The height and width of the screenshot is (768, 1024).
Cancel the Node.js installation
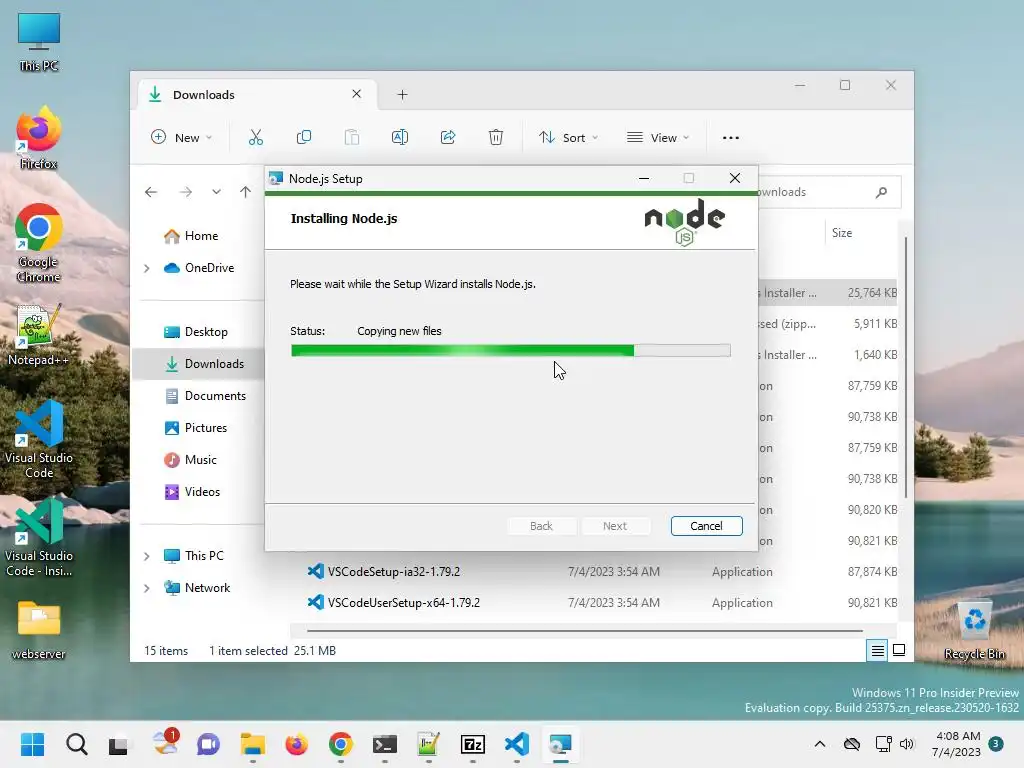[x=706, y=526]
